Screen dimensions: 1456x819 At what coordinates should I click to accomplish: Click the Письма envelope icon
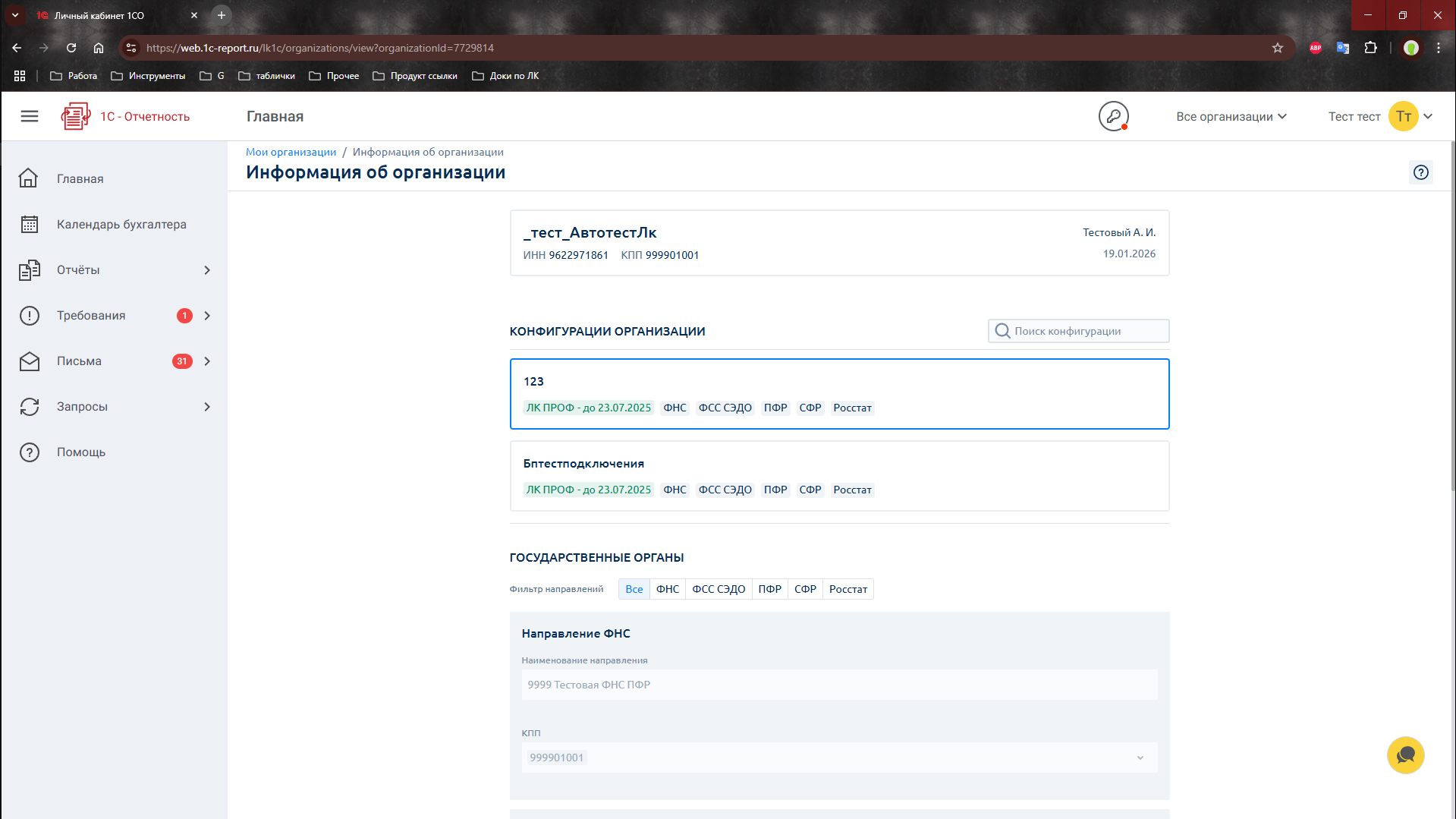coord(30,361)
